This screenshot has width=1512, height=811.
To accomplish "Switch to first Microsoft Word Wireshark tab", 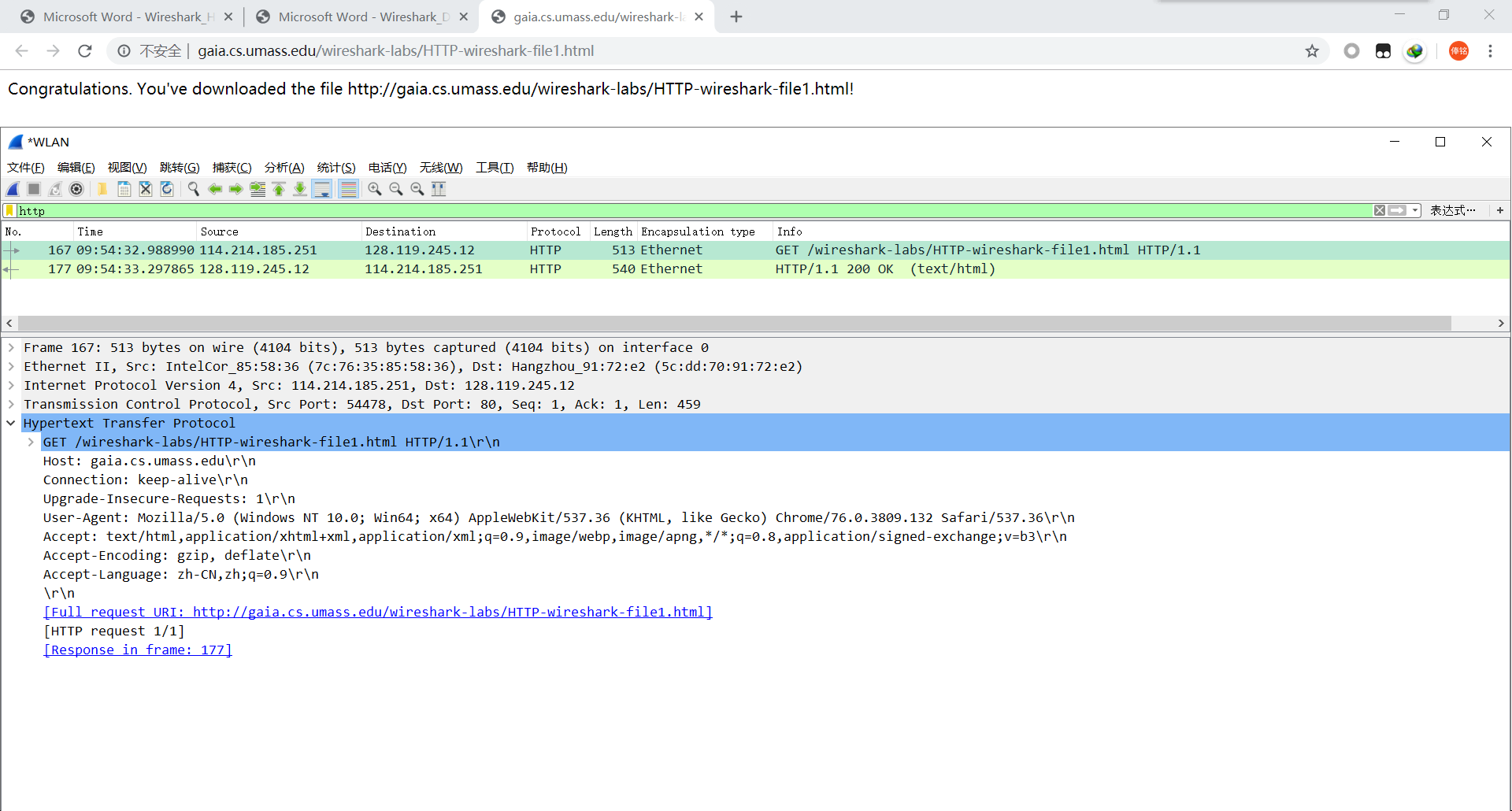I will (126, 17).
